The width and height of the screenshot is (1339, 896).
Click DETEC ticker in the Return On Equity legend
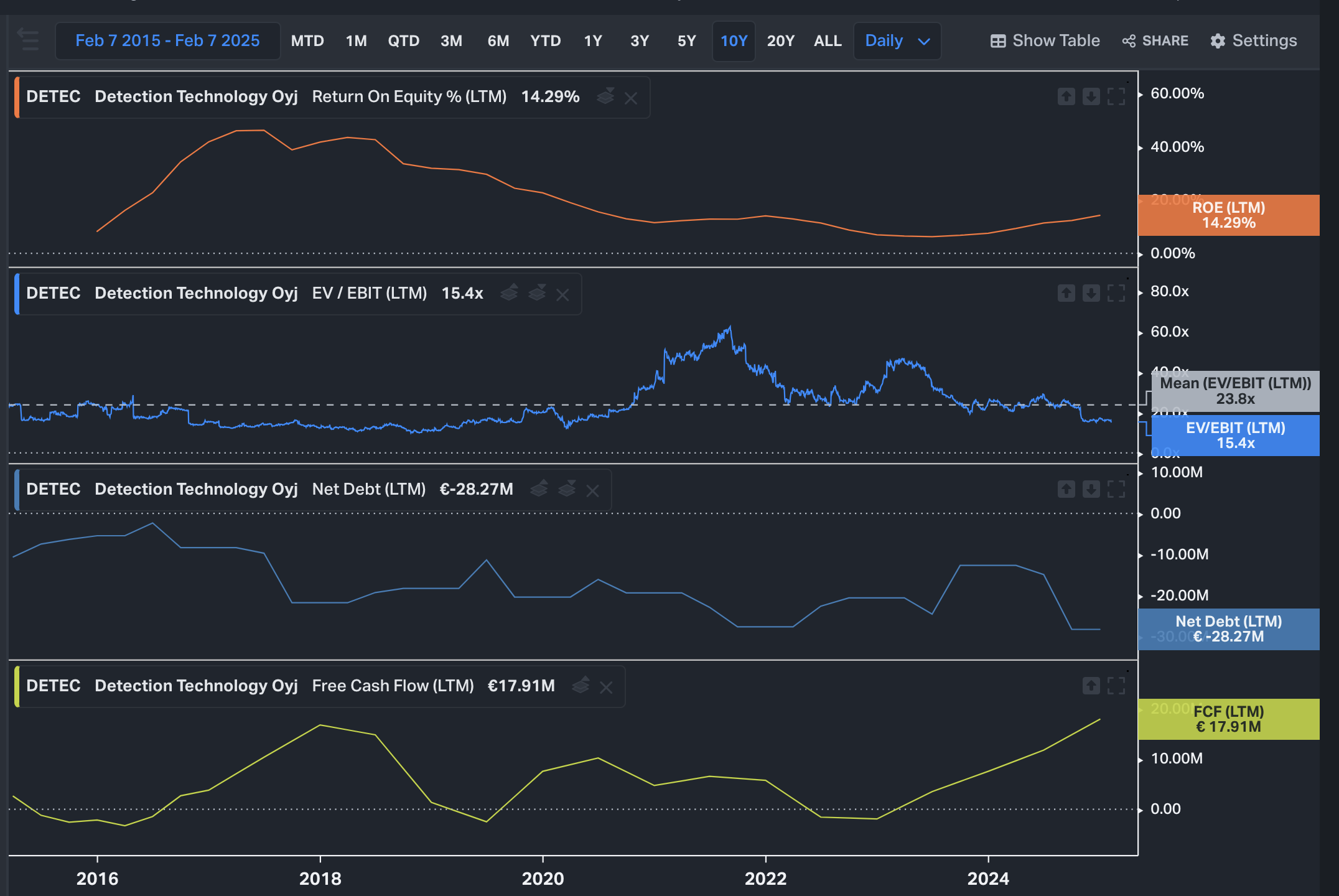(54, 96)
